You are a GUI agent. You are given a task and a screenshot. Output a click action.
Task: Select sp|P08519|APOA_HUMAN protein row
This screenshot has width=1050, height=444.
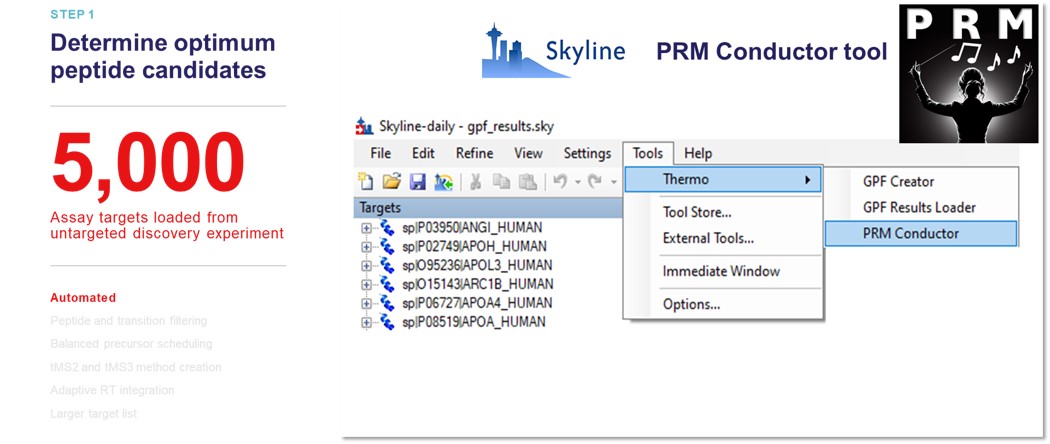(473, 322)
